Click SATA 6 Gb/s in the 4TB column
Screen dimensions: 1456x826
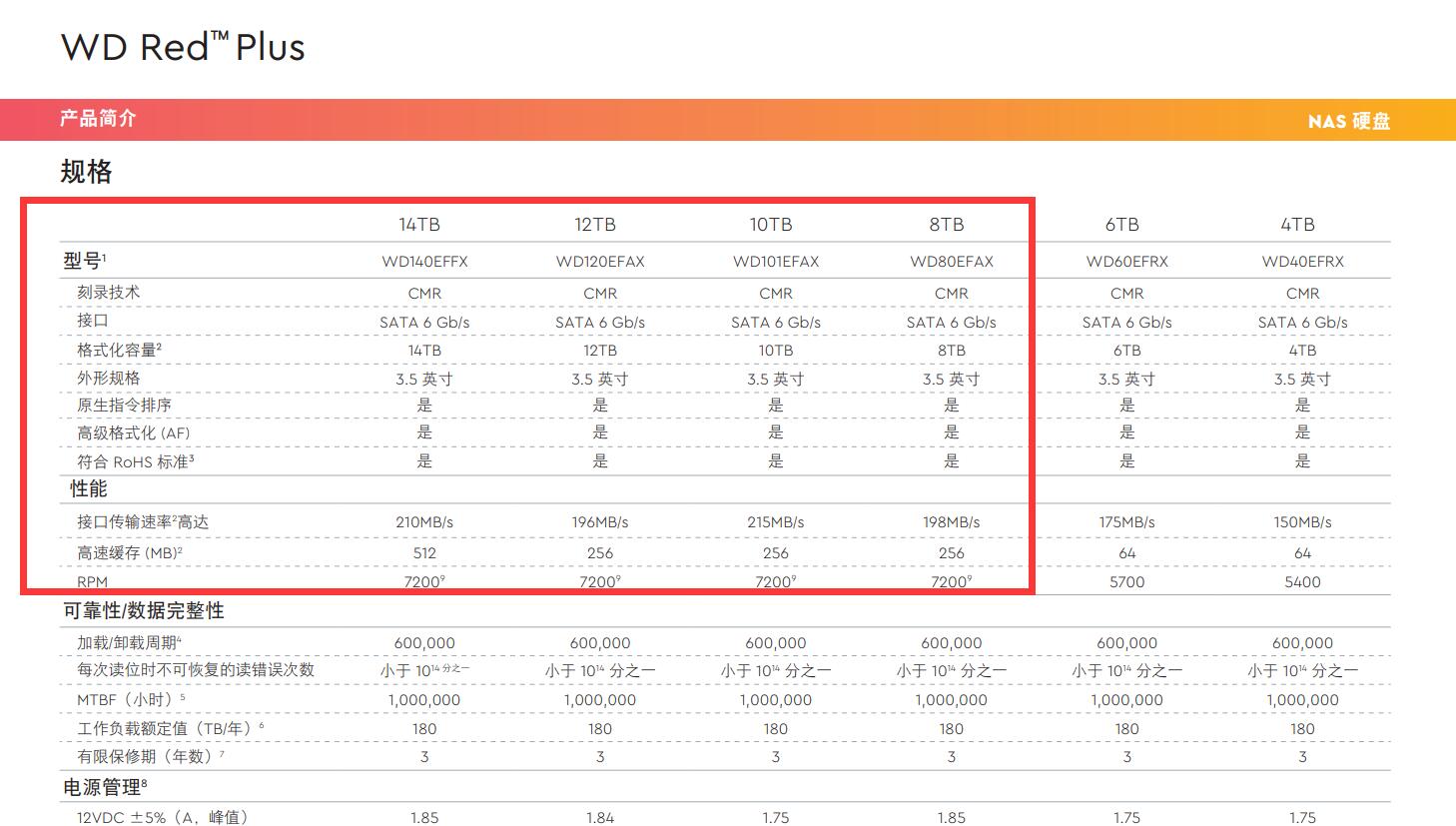(1303, 323)
